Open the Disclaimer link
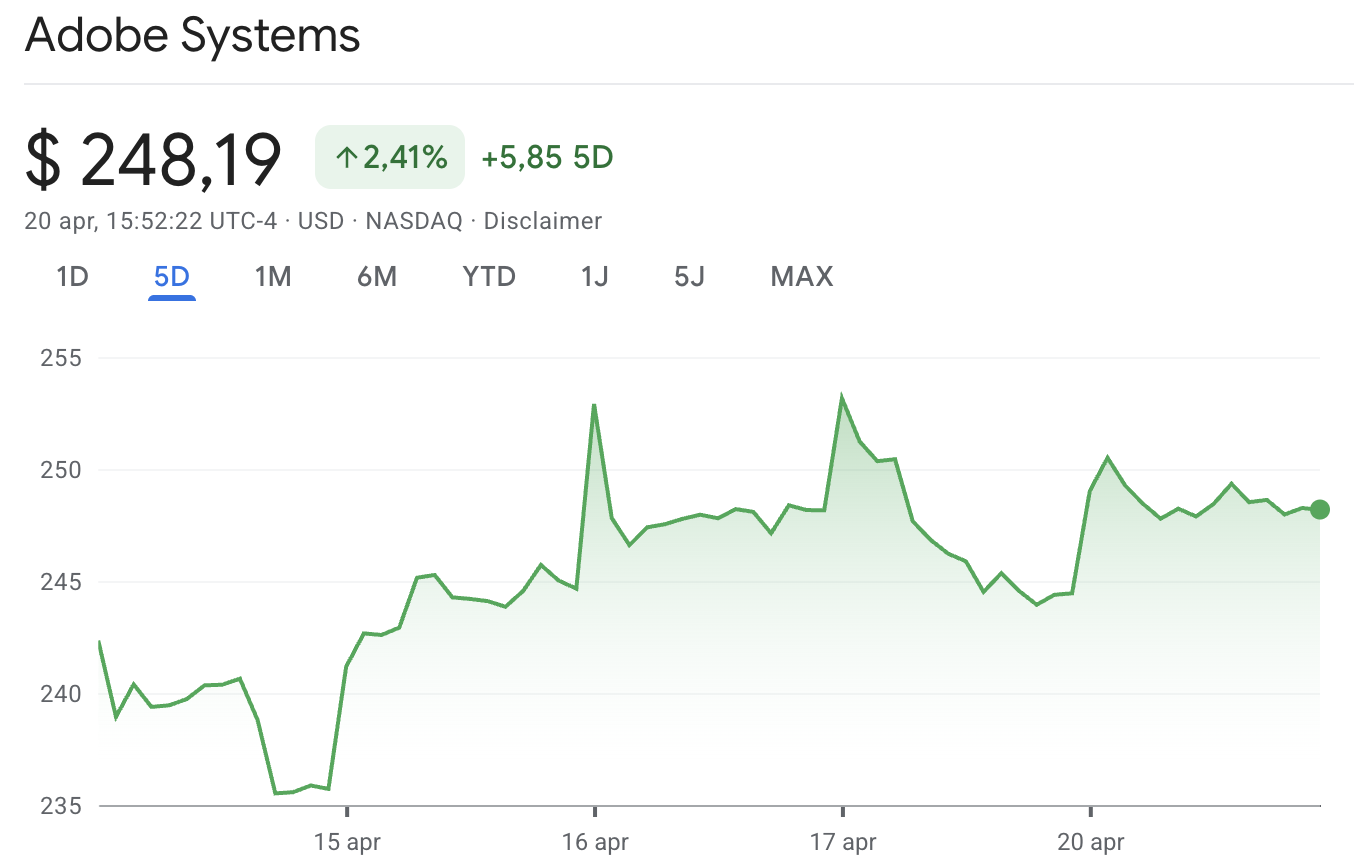The image size is (1354, 860). (543, 221)
